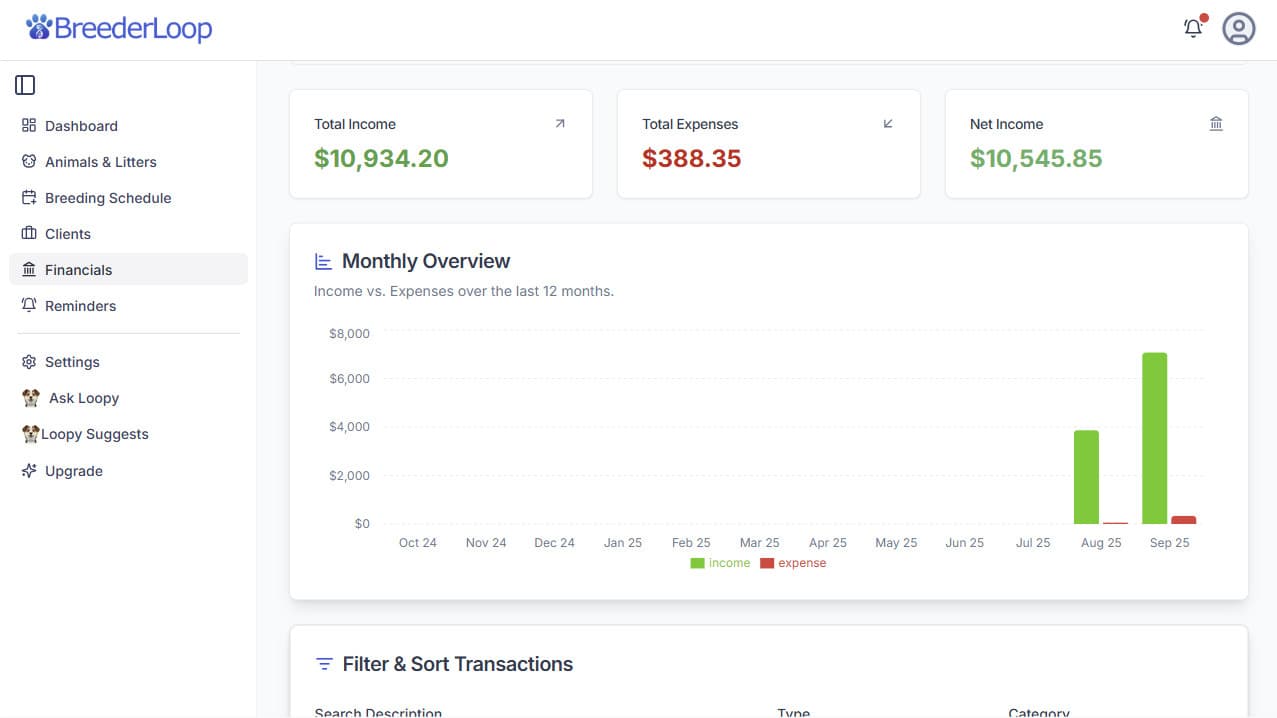This screenshot has height=718, width=1277.
Task: Click the Upgrade button in sidebar
Action: 74,471
